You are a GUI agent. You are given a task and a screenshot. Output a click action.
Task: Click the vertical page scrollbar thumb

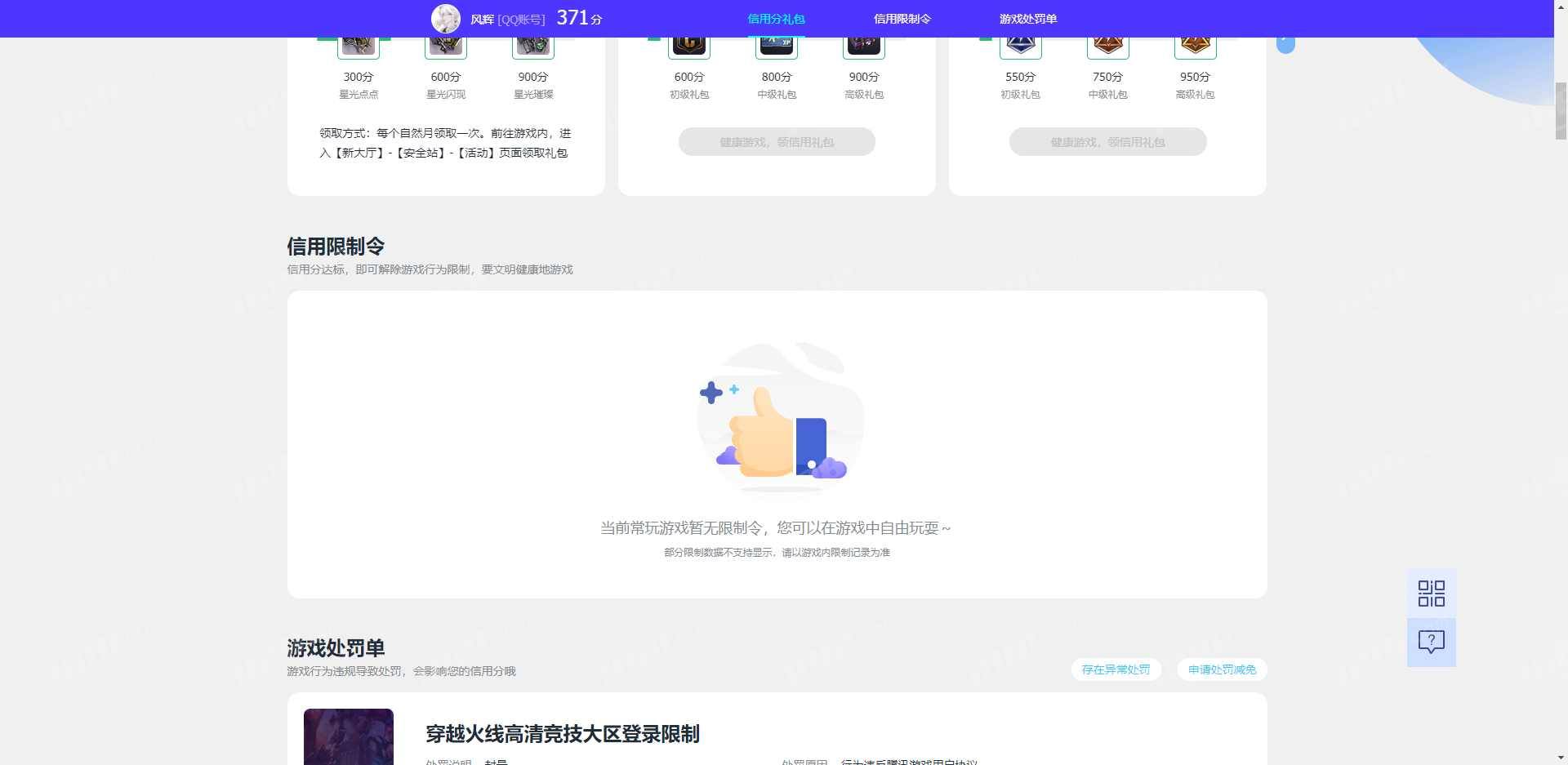point(1561,110)
